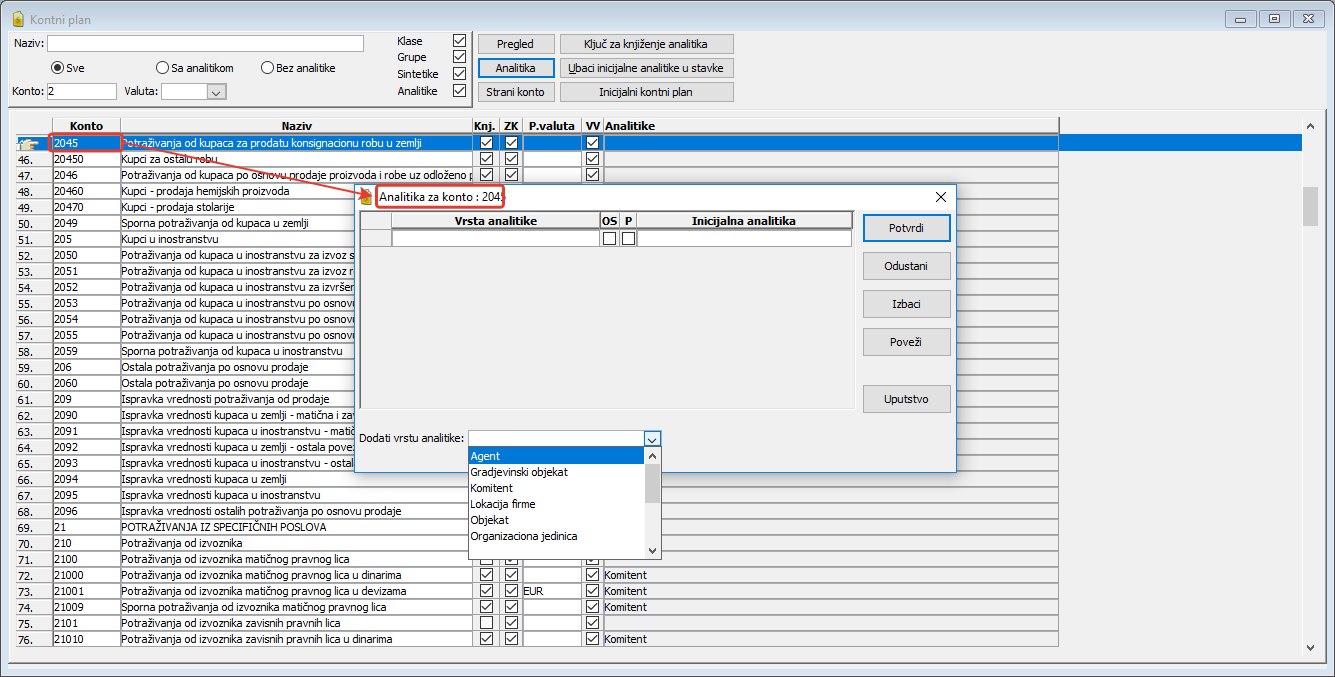
Task: Select the Sa analitikom radio button
Action: coord(163,68)
